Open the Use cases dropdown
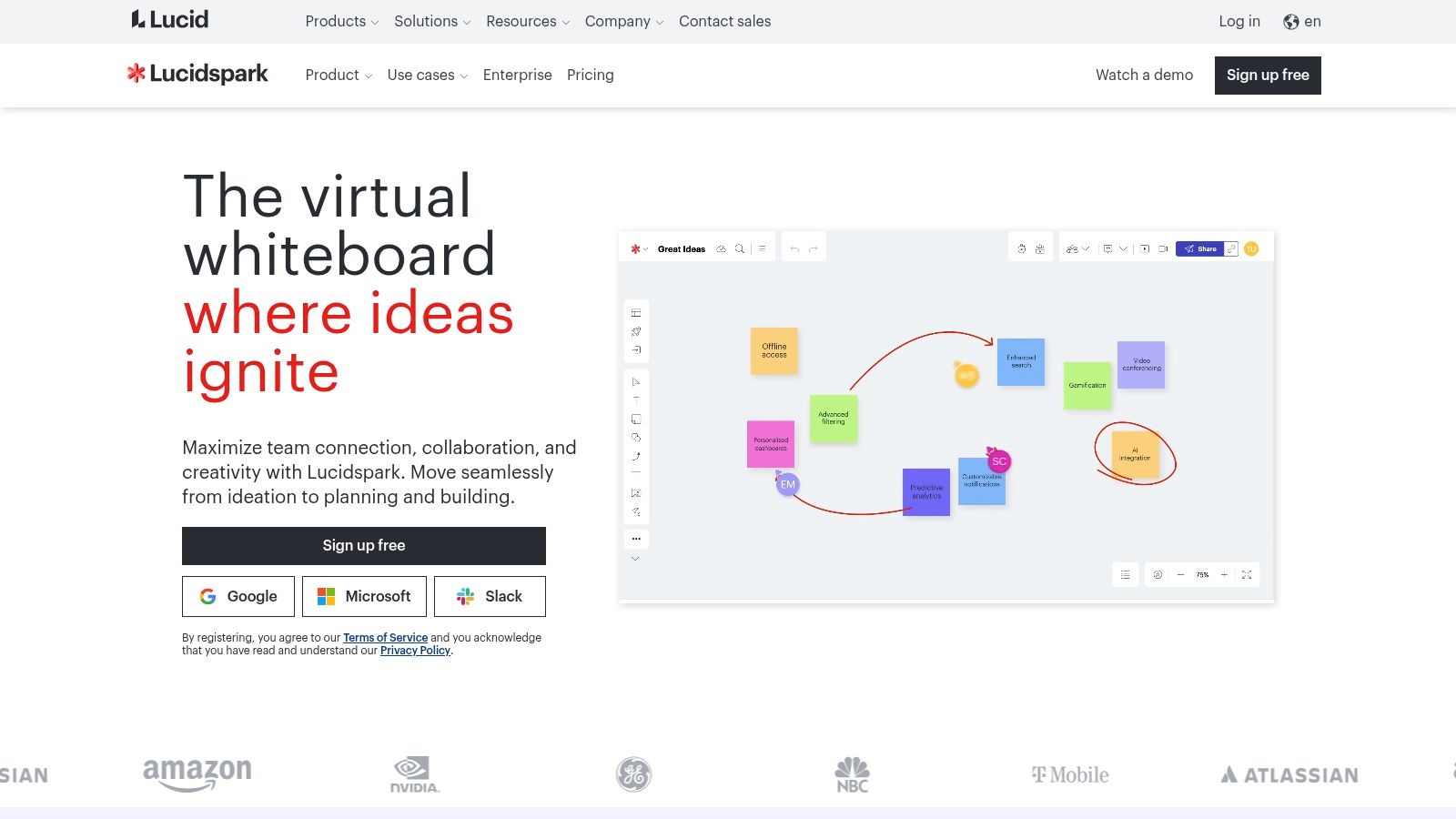This screenshot has width=1456, height=819. click(427, 75)
